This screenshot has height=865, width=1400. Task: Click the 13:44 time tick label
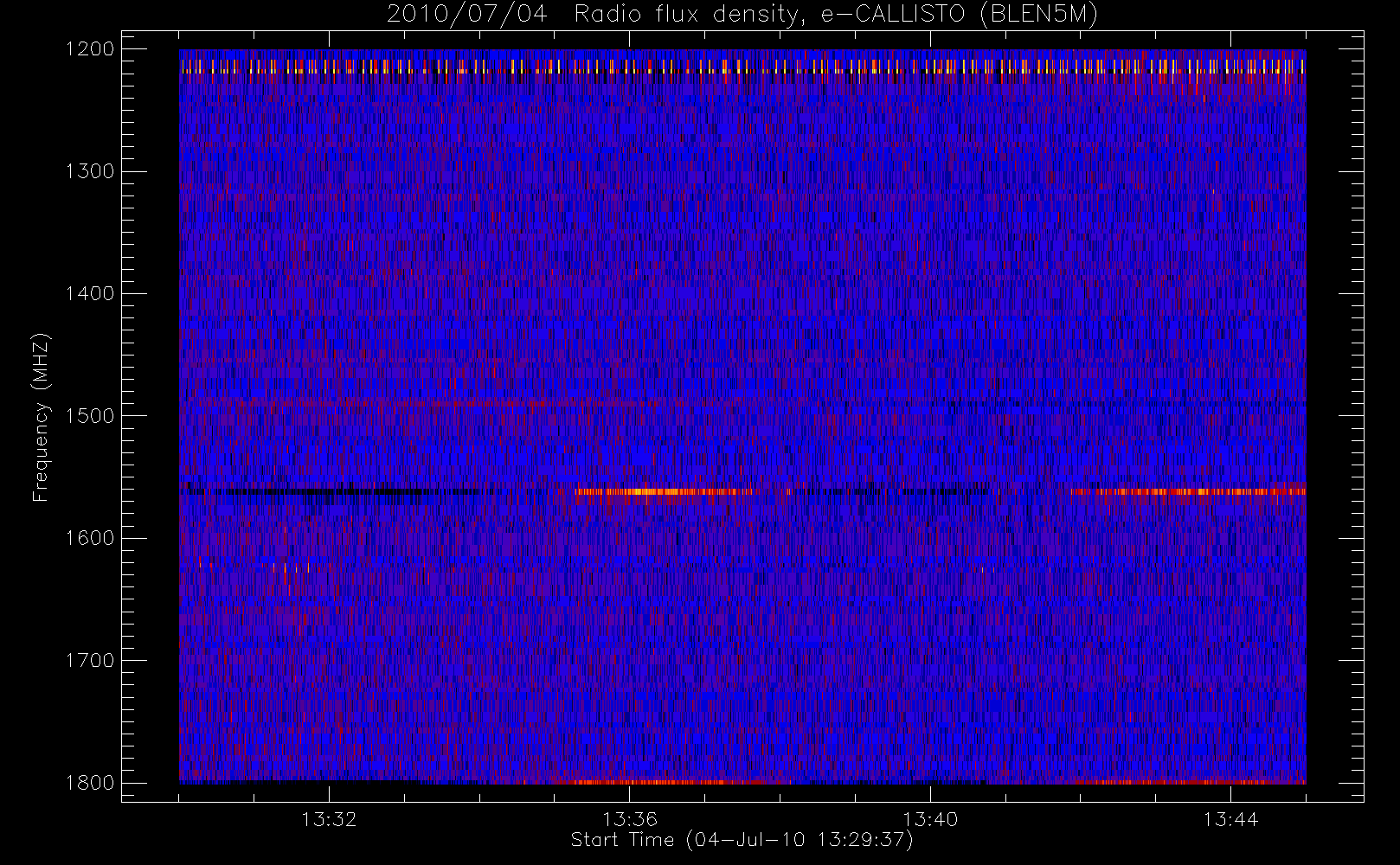click(1230, 819)
